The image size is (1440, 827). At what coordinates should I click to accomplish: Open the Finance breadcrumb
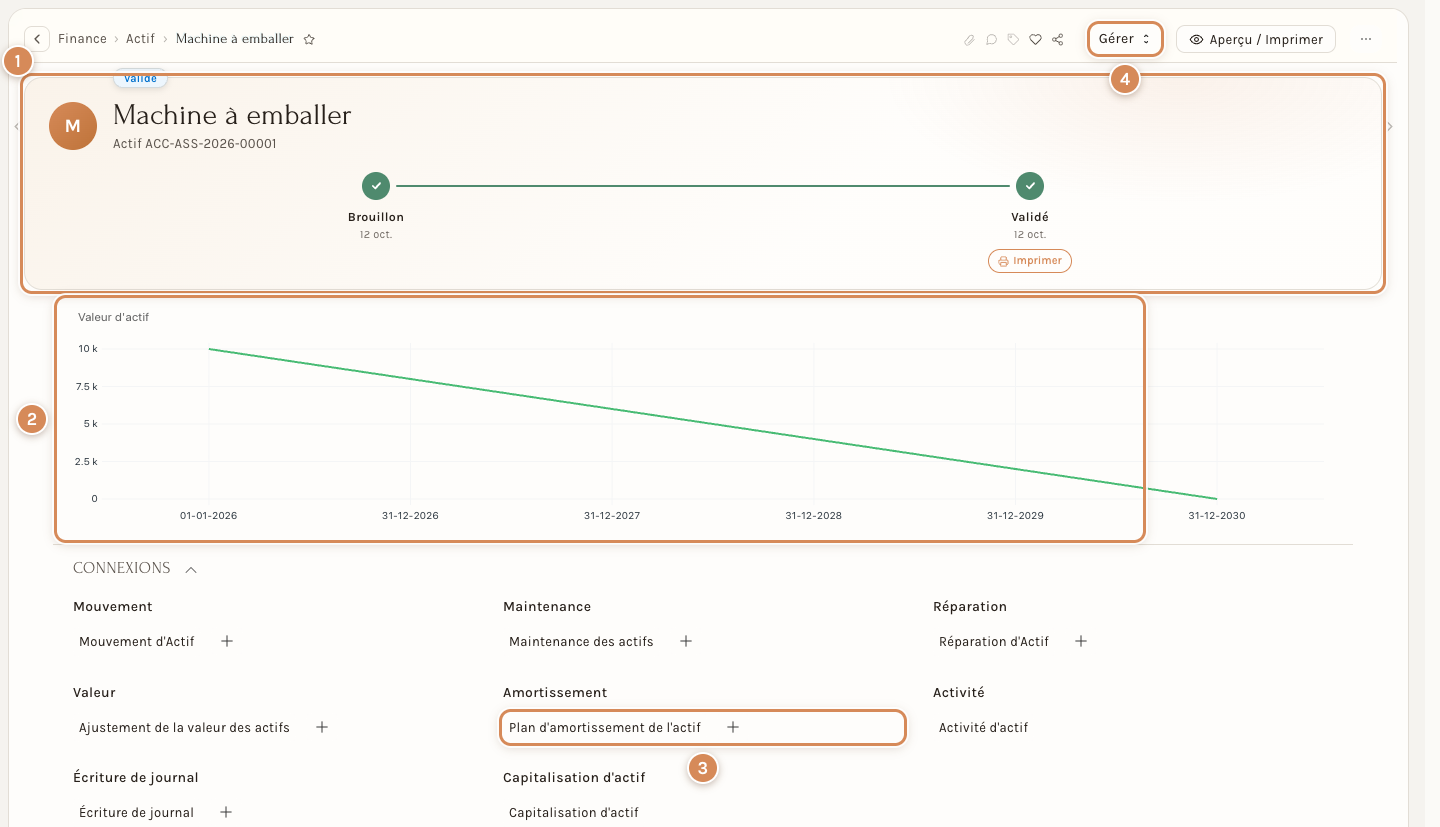82,39
